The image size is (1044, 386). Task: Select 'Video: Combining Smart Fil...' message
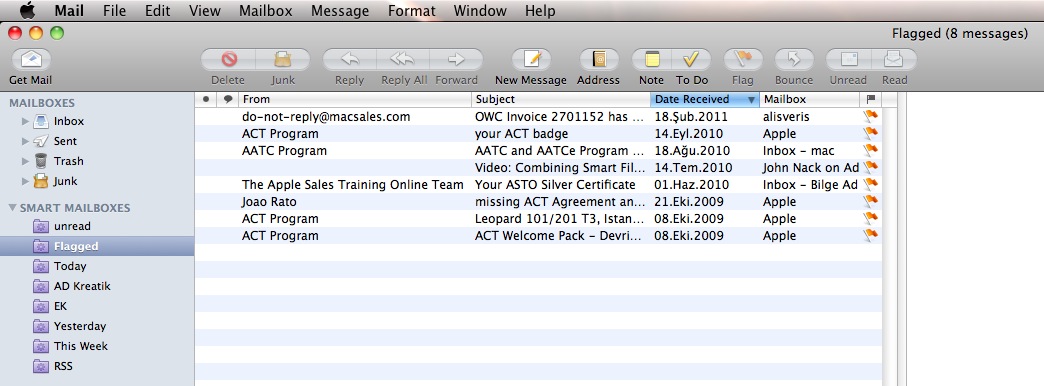tap(539, 168)
